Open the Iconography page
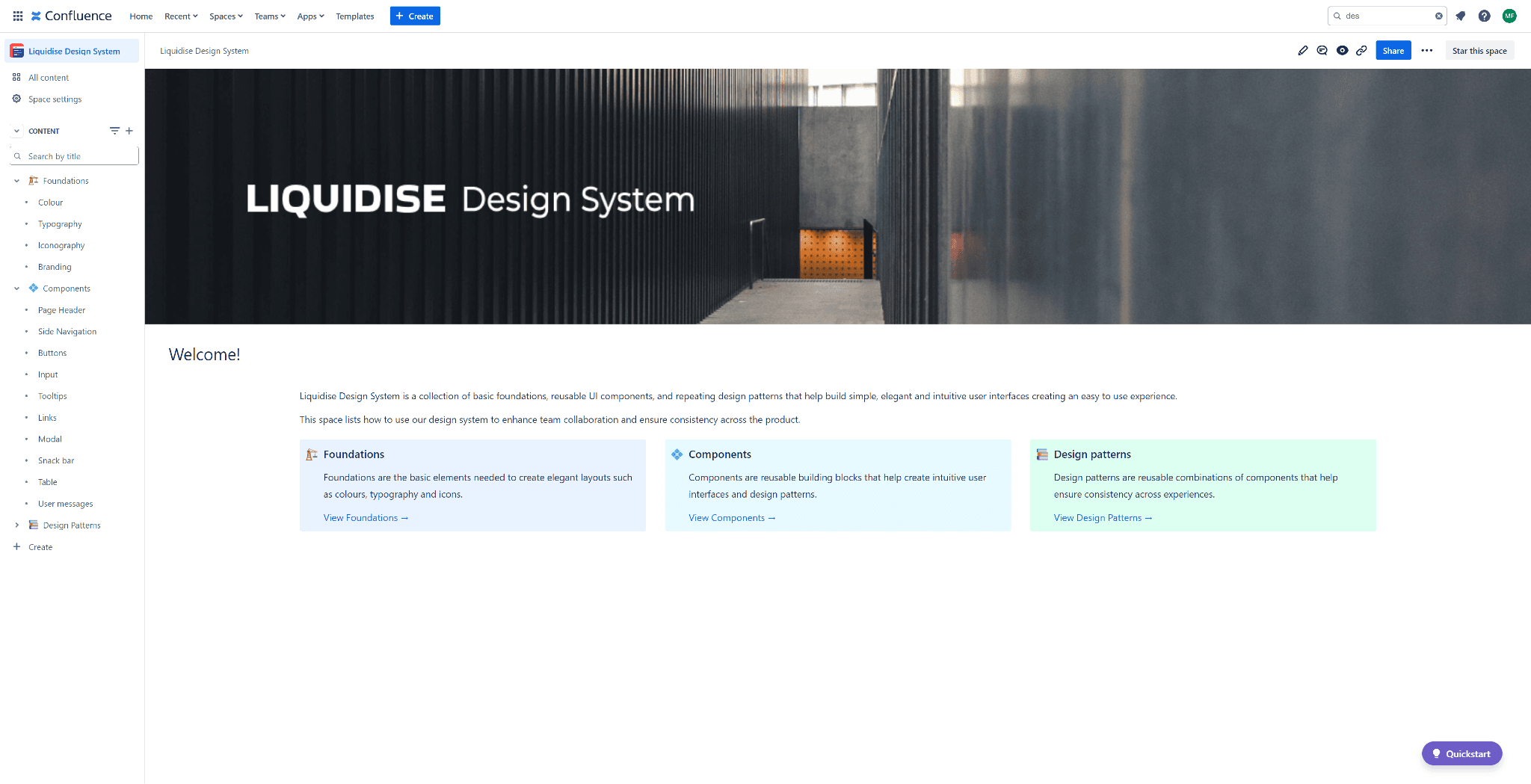Image resolution: width=1531 pixels, height=784 pixels. point(61,246)
